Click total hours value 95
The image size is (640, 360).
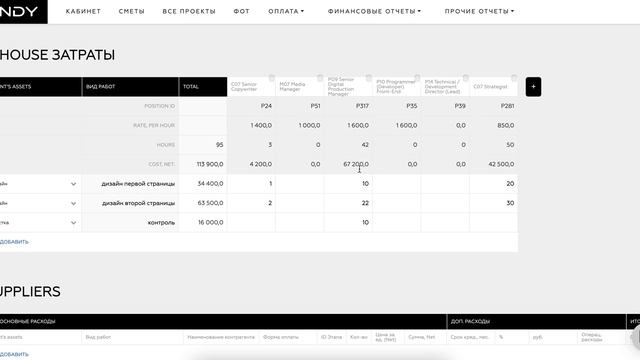(220, 145)
